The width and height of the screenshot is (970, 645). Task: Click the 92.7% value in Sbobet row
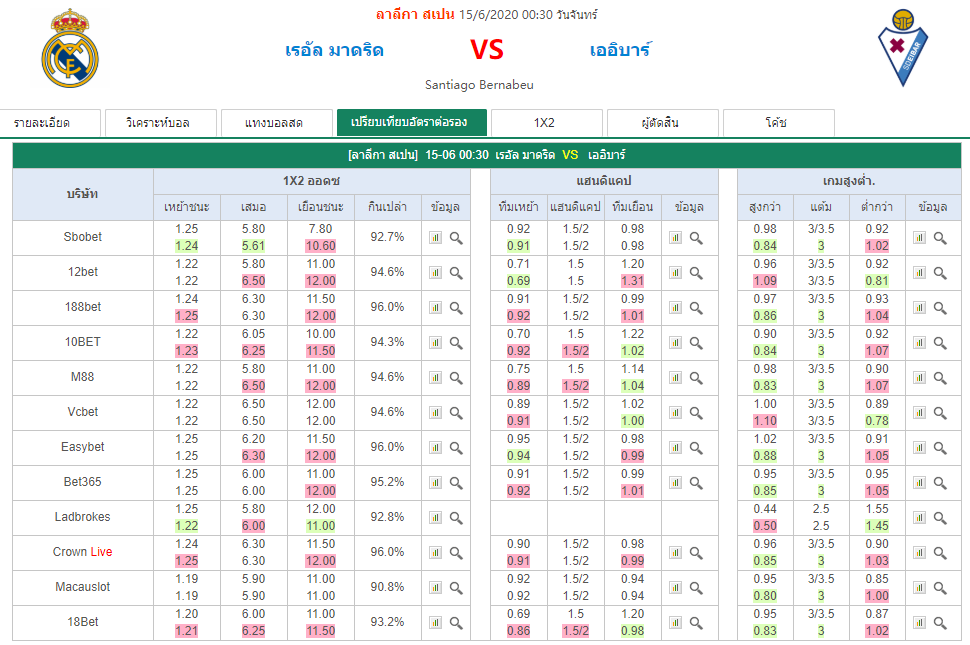pyautogui.click(x=387, y=237)
